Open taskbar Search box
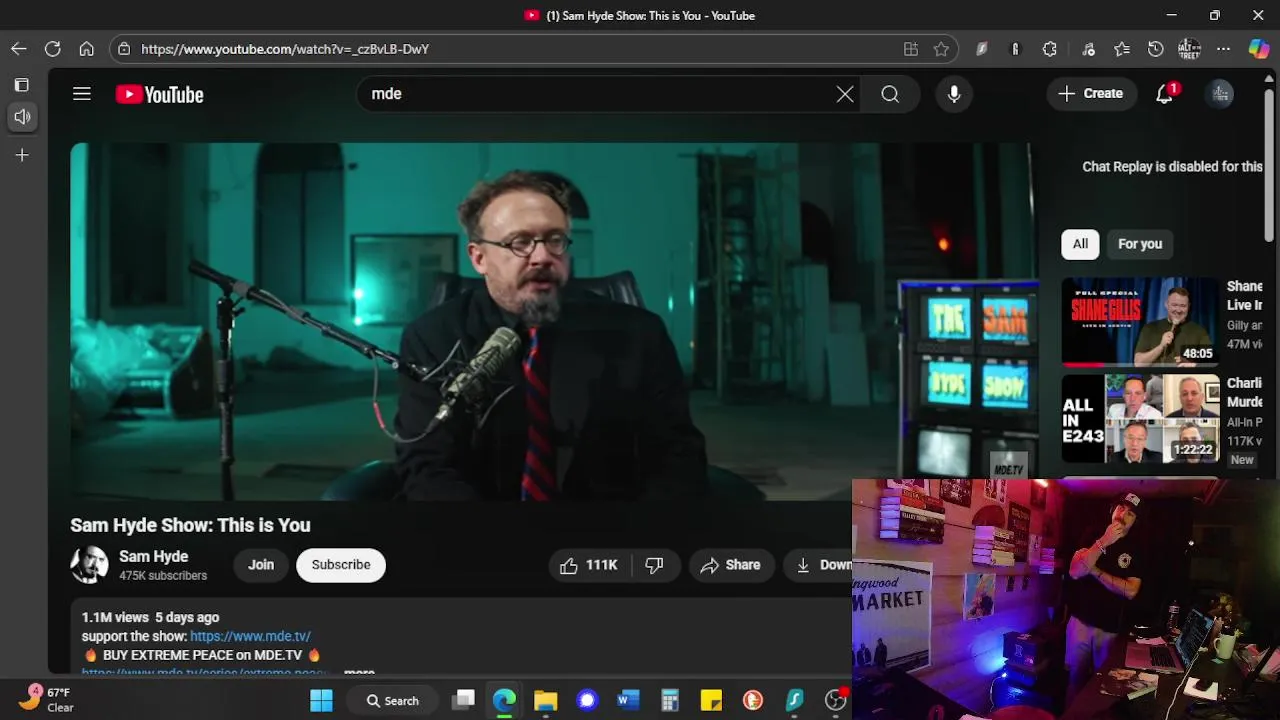This screenshot has width=1280, height=720. (393, 700)
